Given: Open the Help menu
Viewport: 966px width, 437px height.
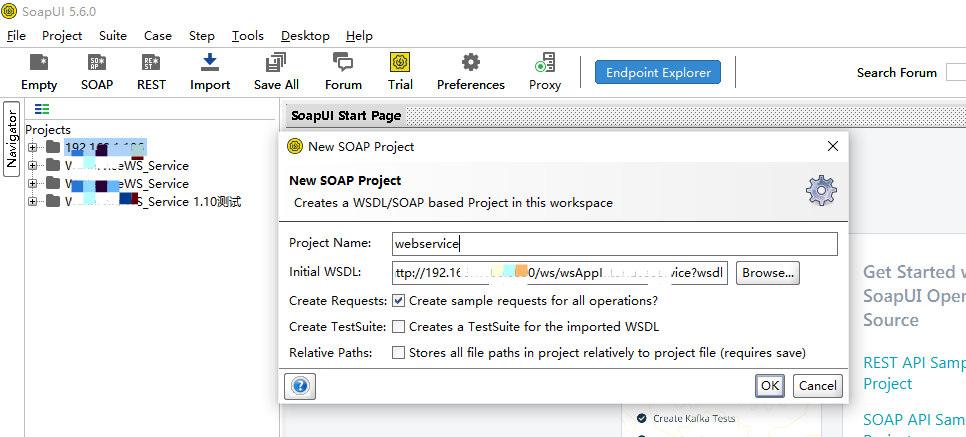Looking at the screenshot, I should (x=359, y=36).
